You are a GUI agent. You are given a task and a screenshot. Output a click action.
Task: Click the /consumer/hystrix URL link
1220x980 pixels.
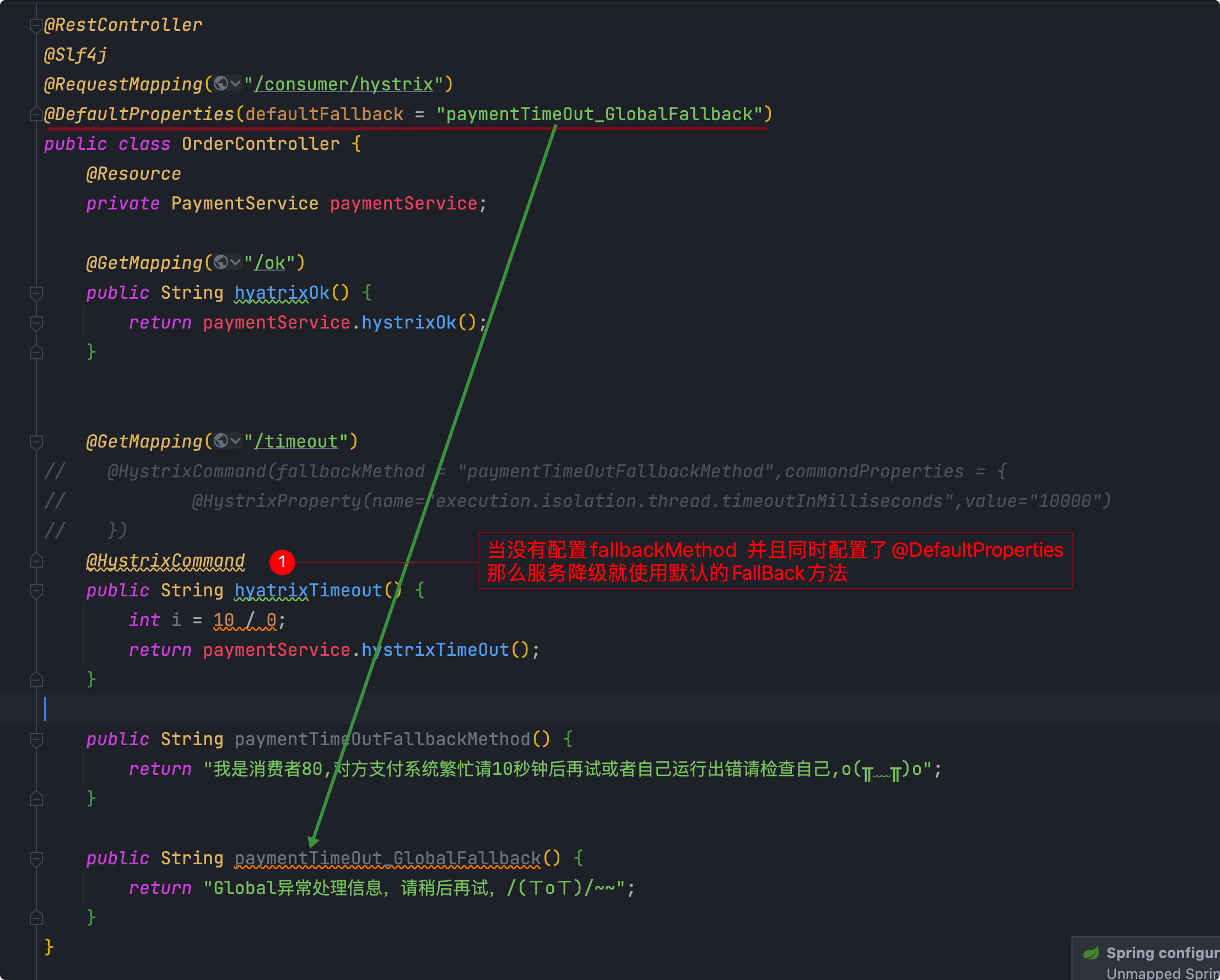point(343,84)
